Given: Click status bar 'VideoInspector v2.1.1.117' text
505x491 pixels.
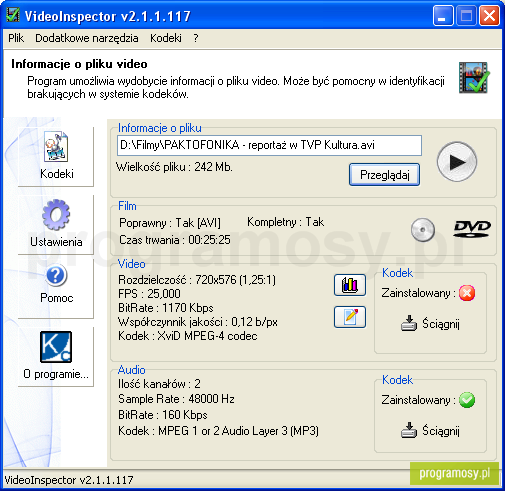Looking at the screenshot, I should pos(69,480).
